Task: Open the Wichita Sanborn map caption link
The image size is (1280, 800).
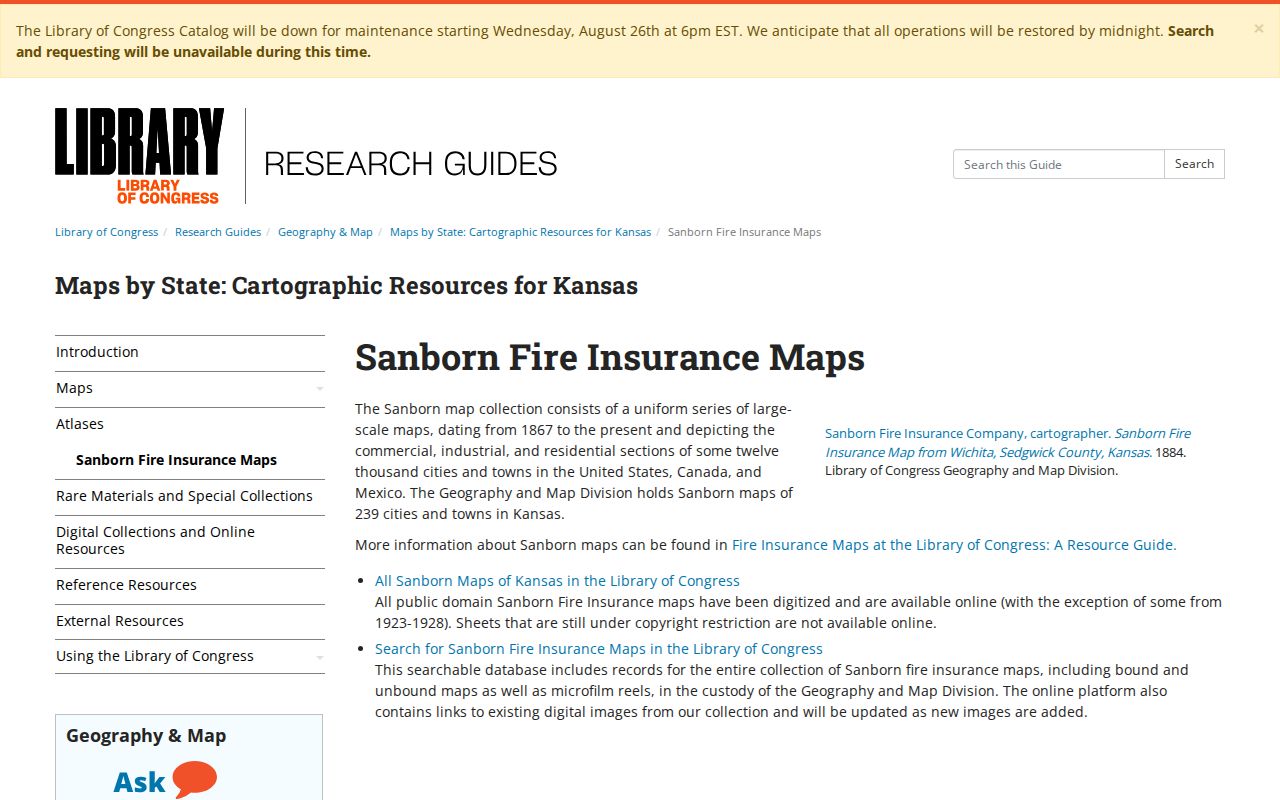Action: coord(1008,443)
